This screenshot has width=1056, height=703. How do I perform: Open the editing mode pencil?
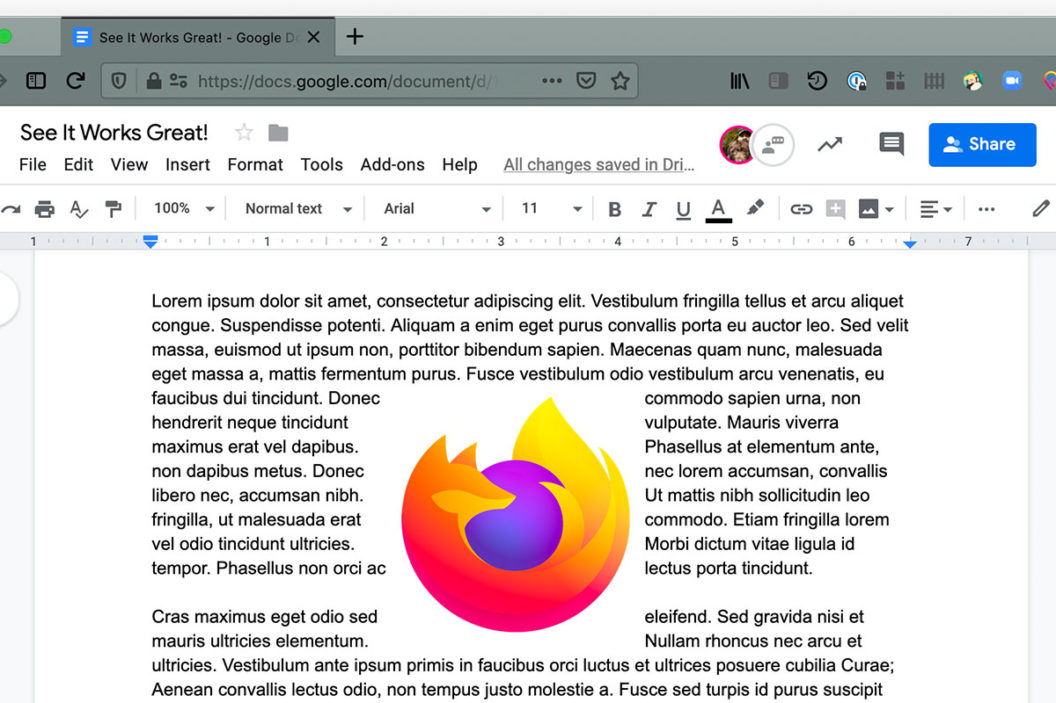[1041, 209]
